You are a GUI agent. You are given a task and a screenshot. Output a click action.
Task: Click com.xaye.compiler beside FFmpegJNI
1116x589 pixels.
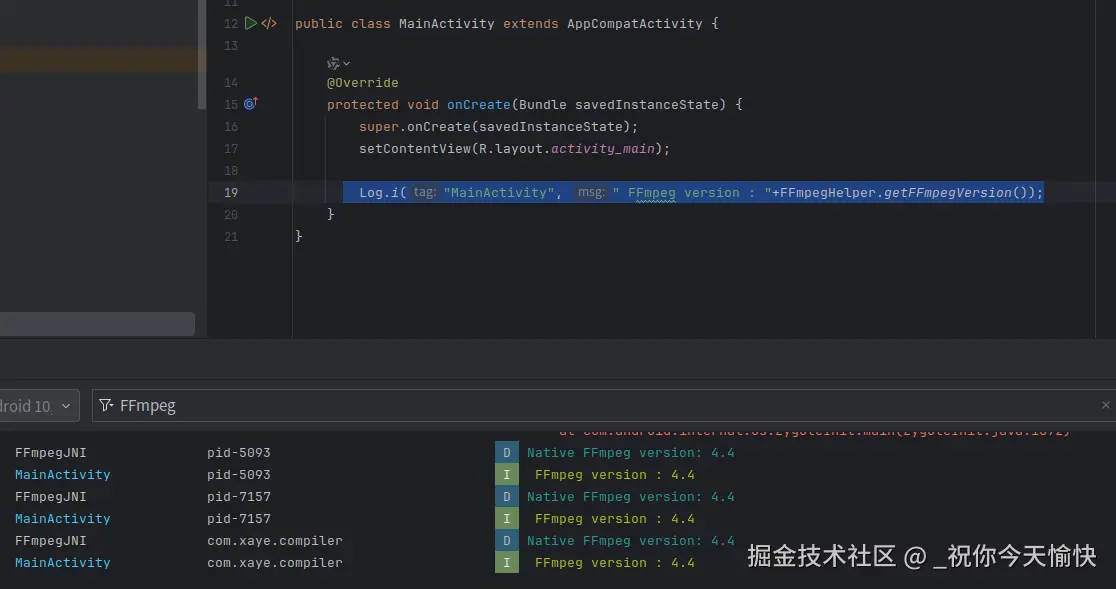click(275, 541)
